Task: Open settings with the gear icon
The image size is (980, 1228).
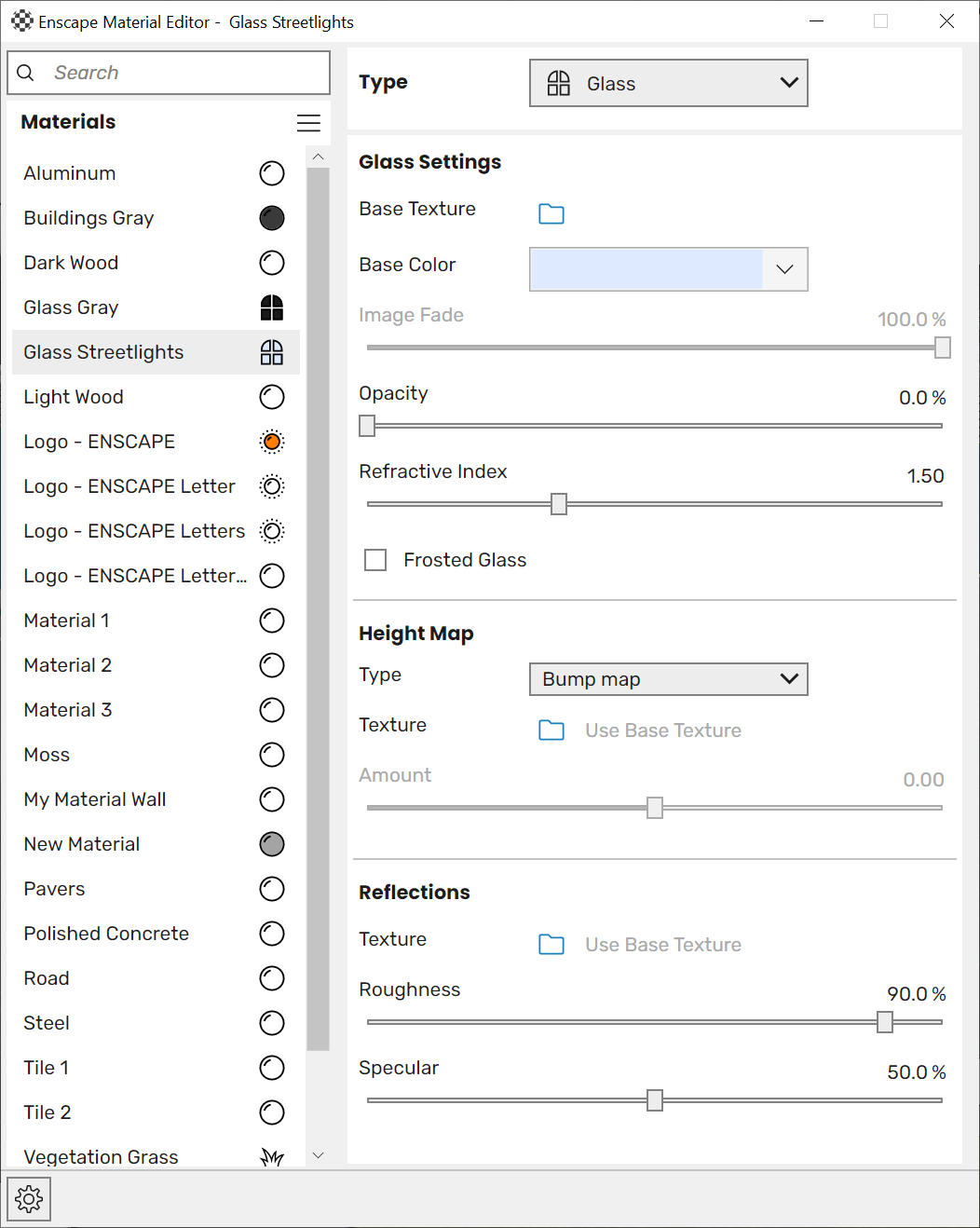Action: point(29,1199)
